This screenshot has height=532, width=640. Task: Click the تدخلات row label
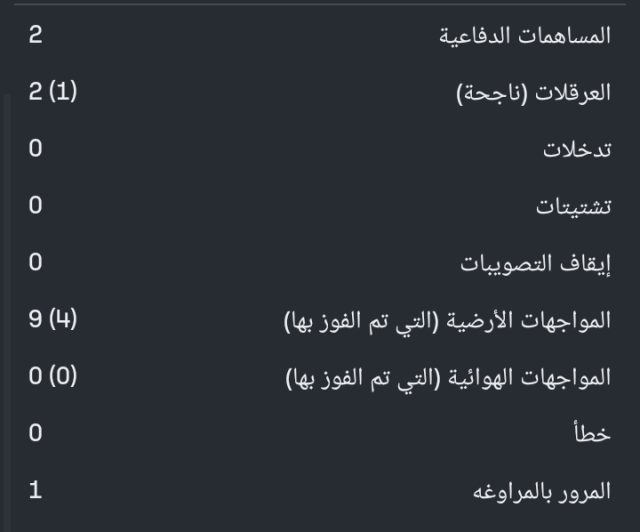(x=576, y=150)
